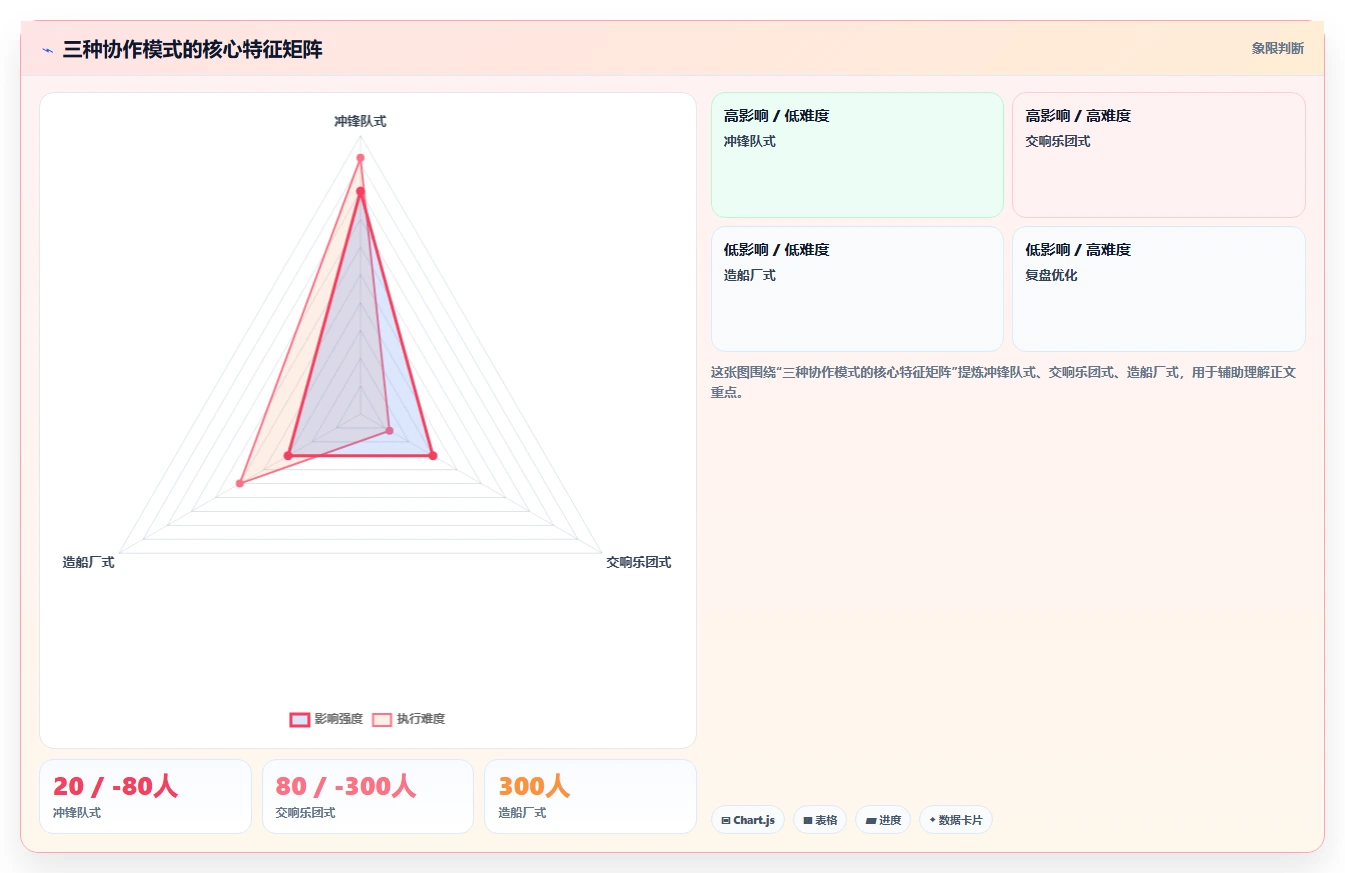1345x873 pixels.
Task: Click the 影响强度 legend color box
Action: click(x=299, y=719)
